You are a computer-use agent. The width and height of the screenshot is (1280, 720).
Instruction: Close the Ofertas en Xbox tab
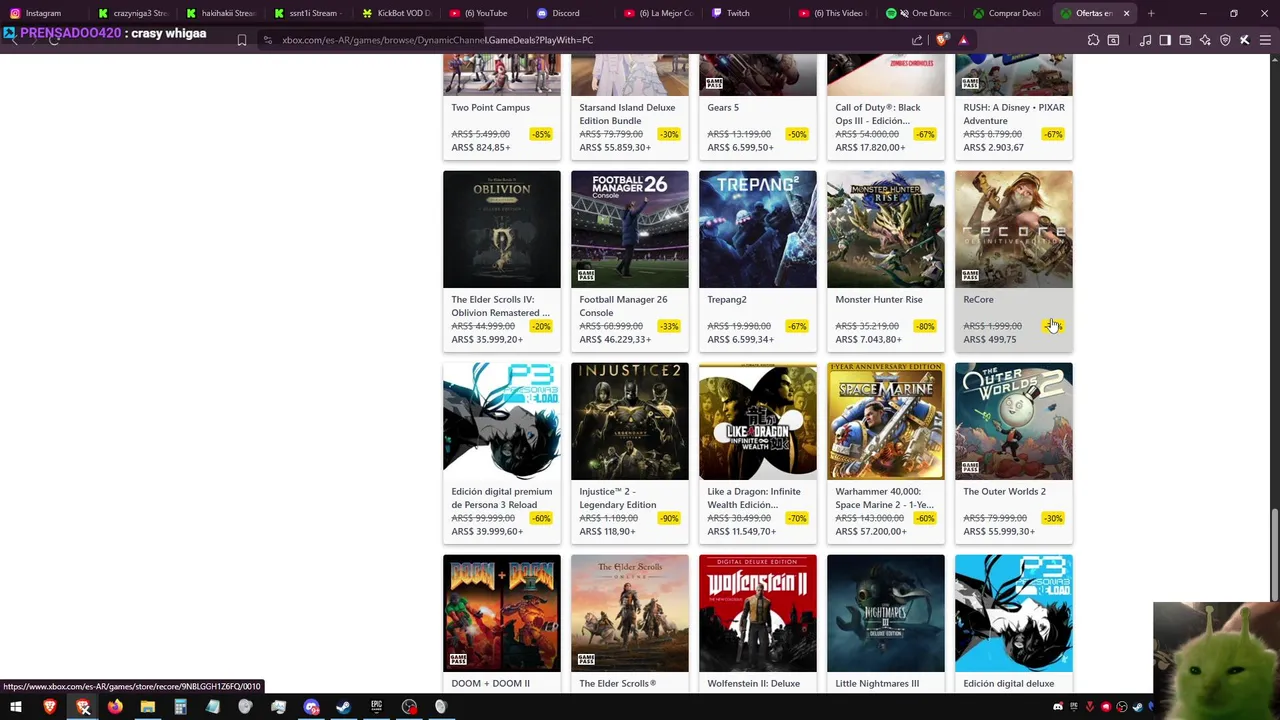click(1126, 13)
